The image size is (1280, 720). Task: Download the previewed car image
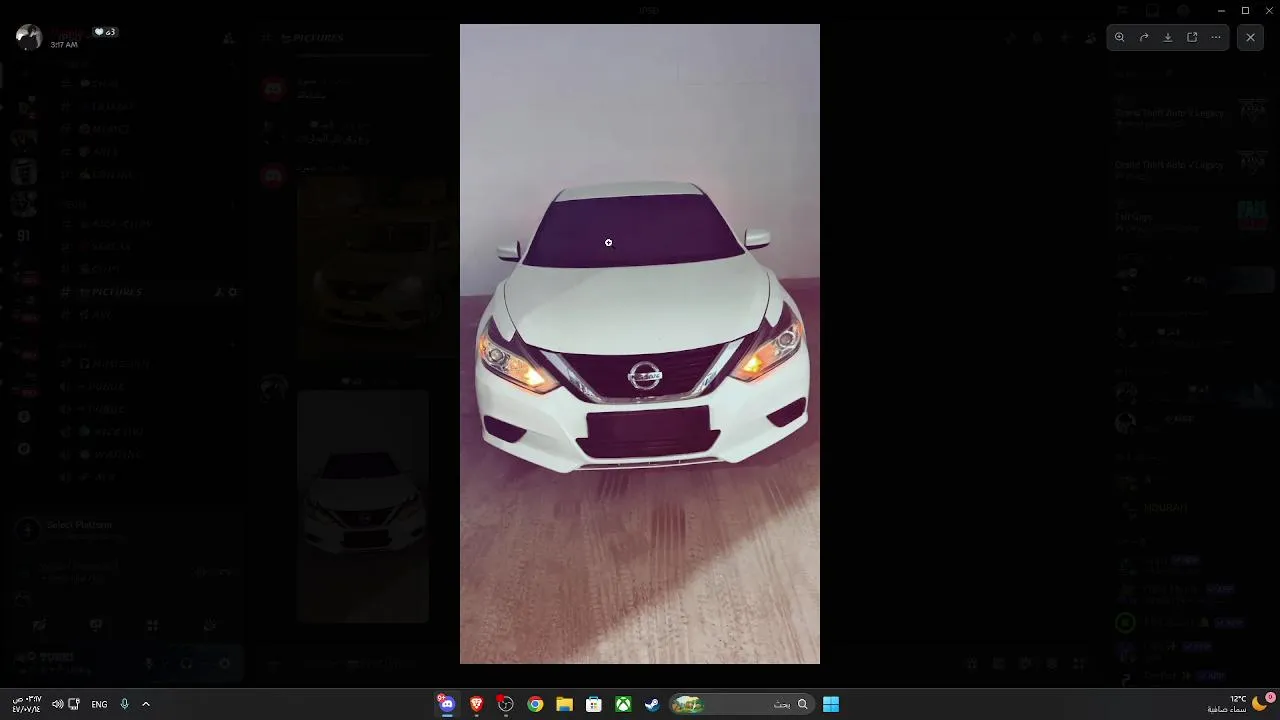point(1168,37)
